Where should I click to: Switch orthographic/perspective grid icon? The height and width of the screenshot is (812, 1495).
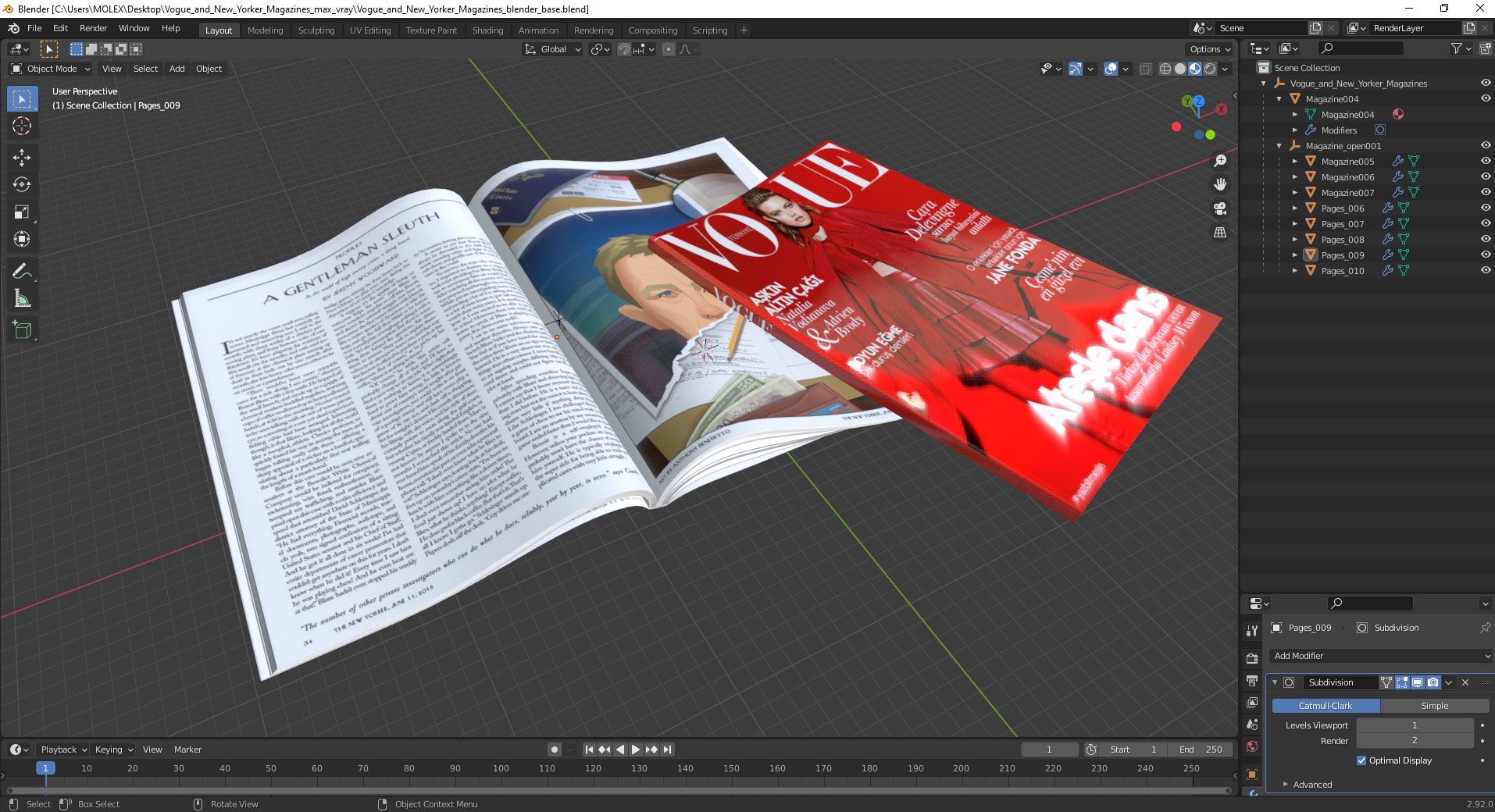click(1220, 232)
